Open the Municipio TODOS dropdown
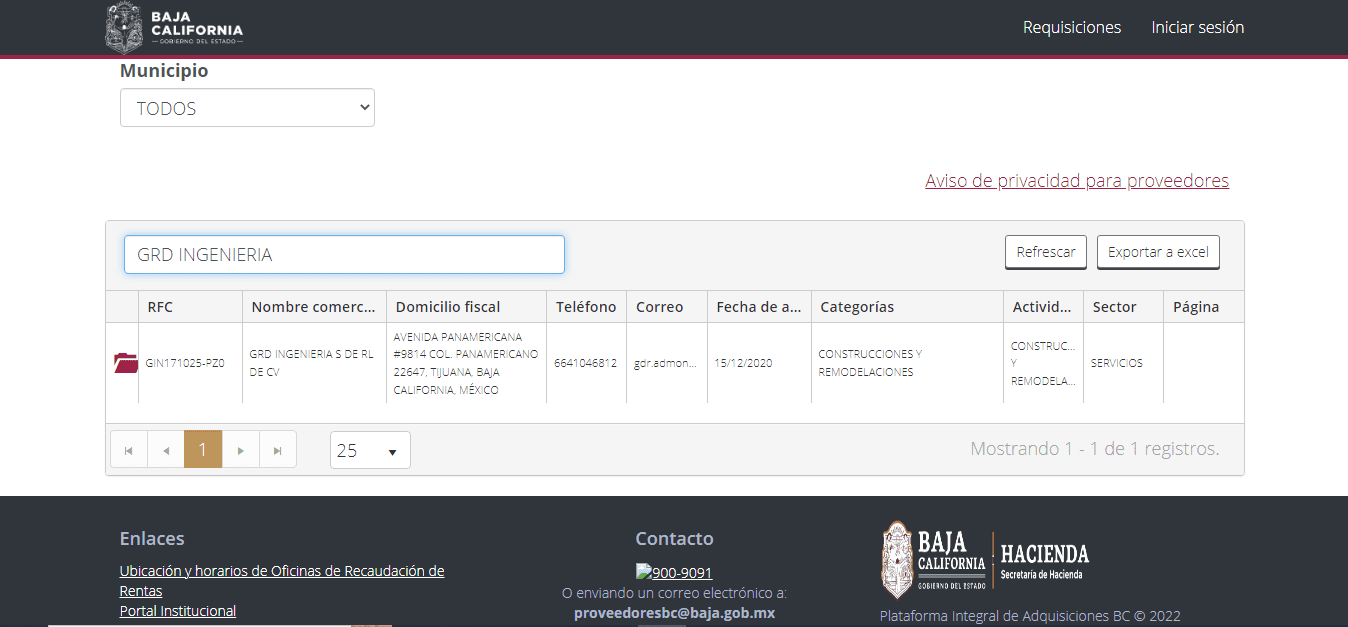Image resolution: width=1348 pixels, height=627 pixels. point(247,108)
